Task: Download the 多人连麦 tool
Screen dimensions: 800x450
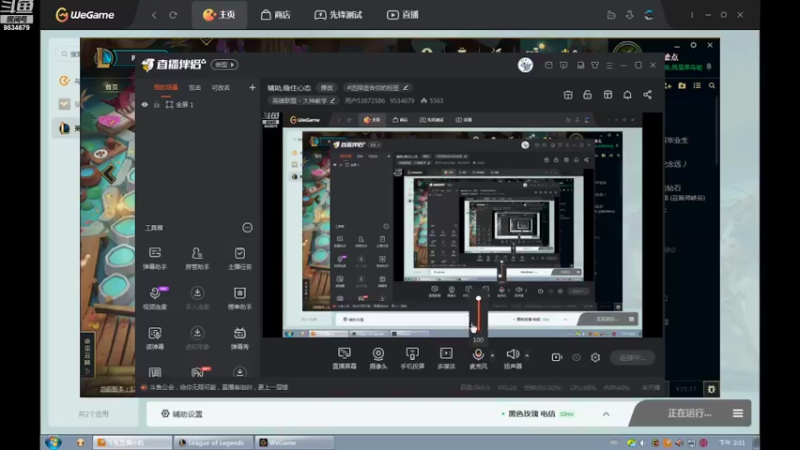Action: 197,298
